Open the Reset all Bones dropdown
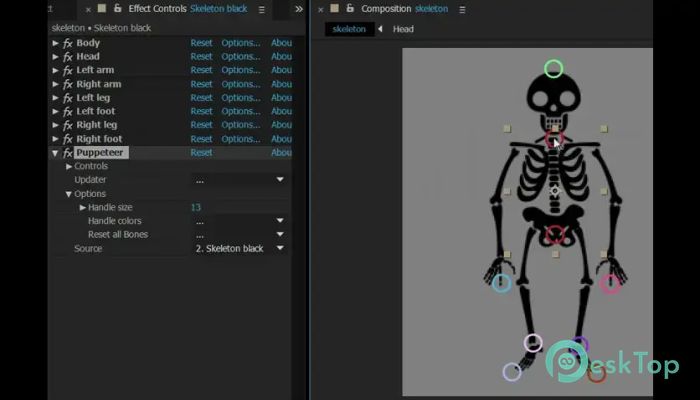This screenshot has height=400, width=700. (x=239, y=235)
